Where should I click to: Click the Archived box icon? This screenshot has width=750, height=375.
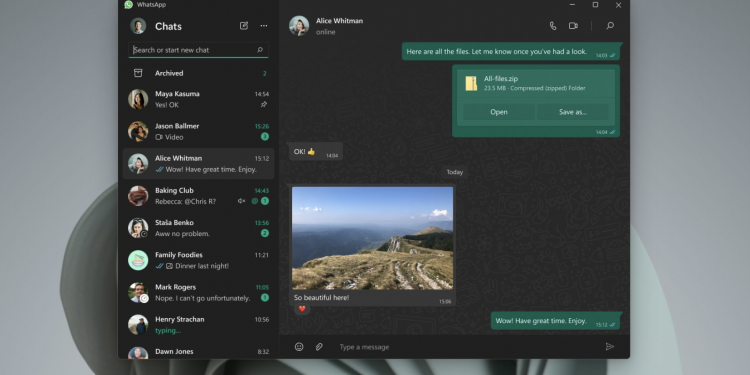tap(138, 73)
